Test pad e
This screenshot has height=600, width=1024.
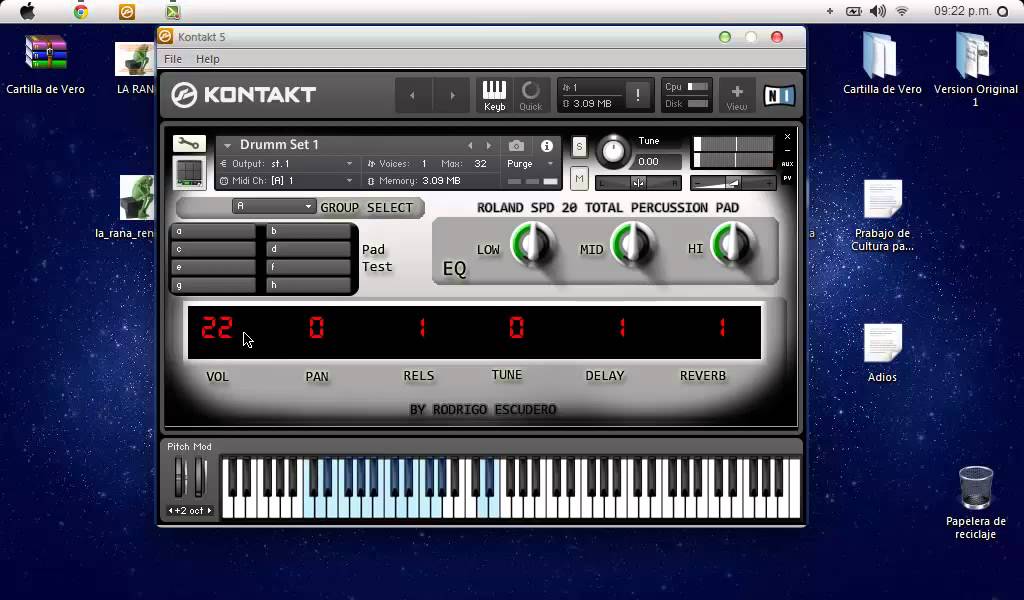tap(214, 267)
